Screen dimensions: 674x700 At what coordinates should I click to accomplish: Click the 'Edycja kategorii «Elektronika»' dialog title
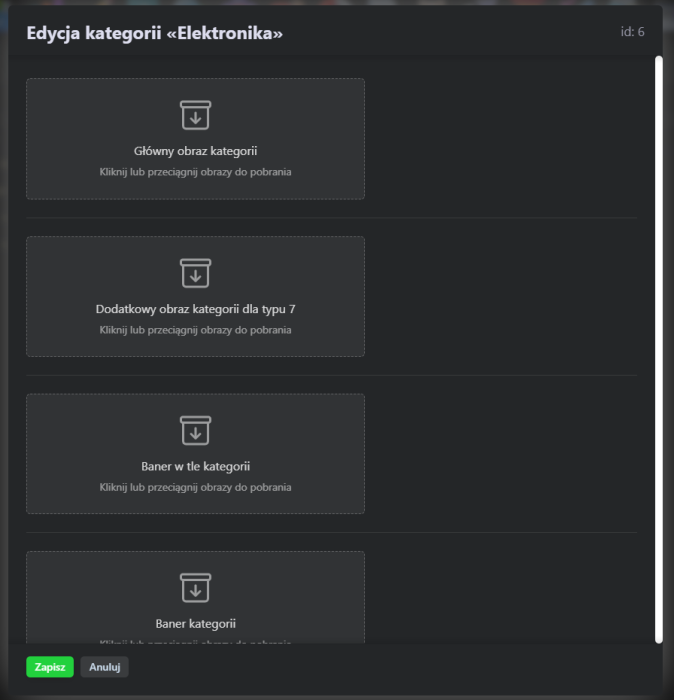pos(155,33)
